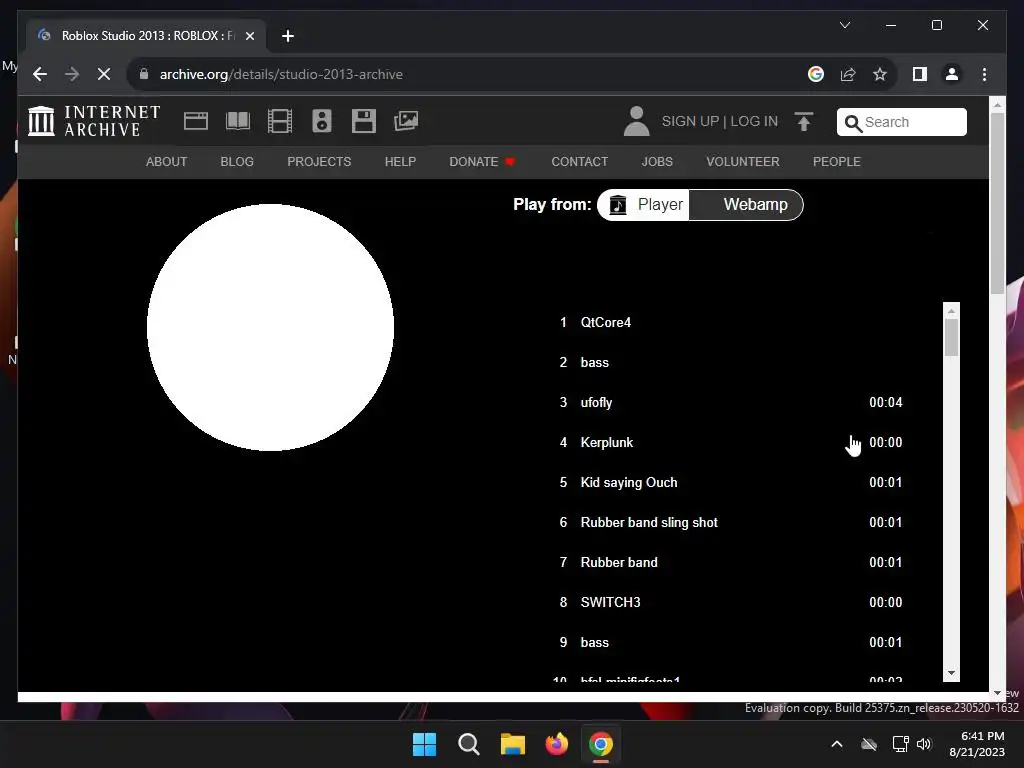Open Windows Start menu
Screen dimensions: 1024x768
[x=424, y=744]
